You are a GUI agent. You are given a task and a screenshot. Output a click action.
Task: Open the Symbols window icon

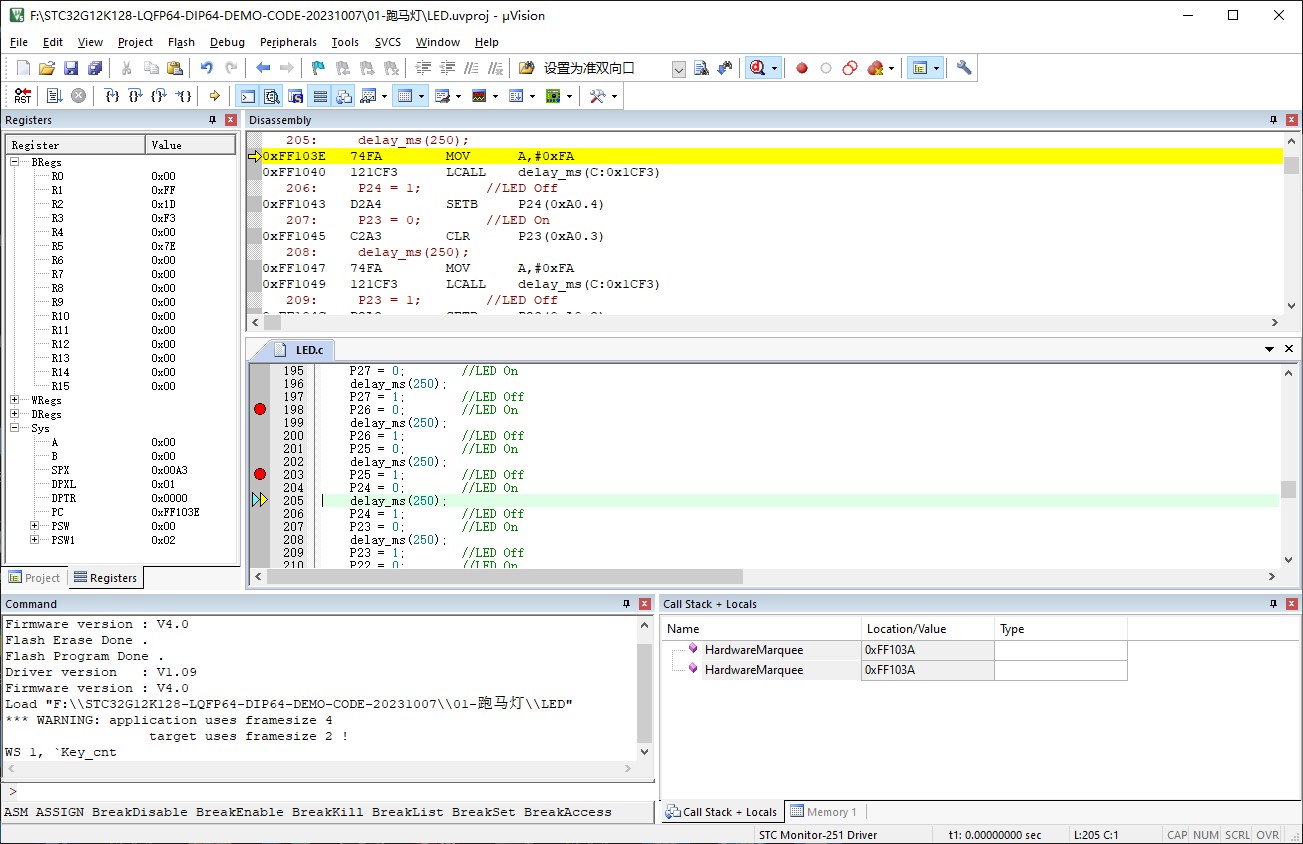tap(296, 96)
